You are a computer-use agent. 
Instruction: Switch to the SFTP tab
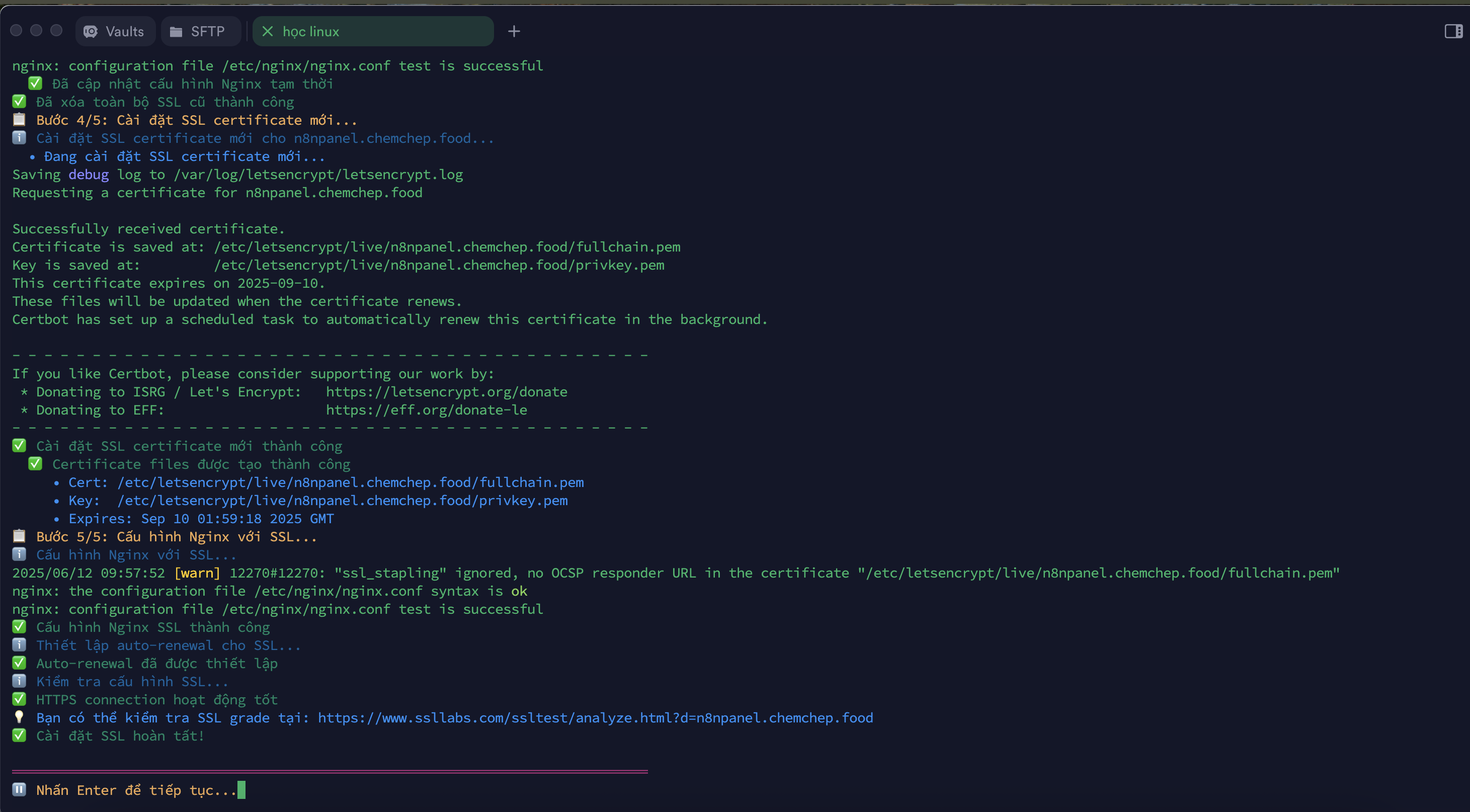pos(200,31)
